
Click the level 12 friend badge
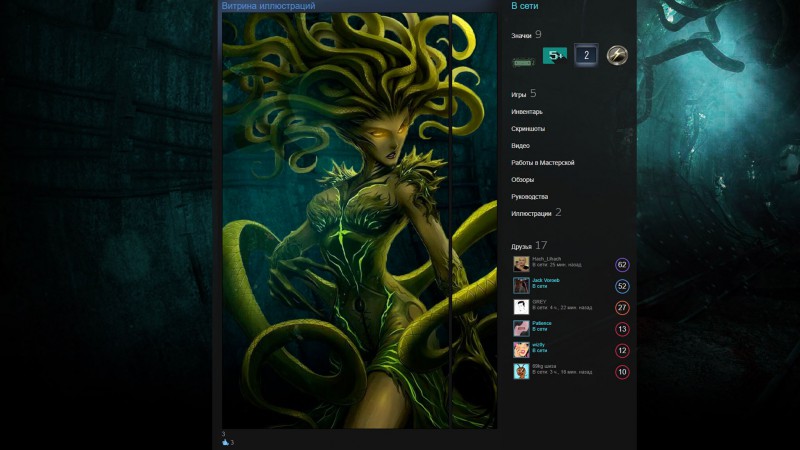point(622,351)
